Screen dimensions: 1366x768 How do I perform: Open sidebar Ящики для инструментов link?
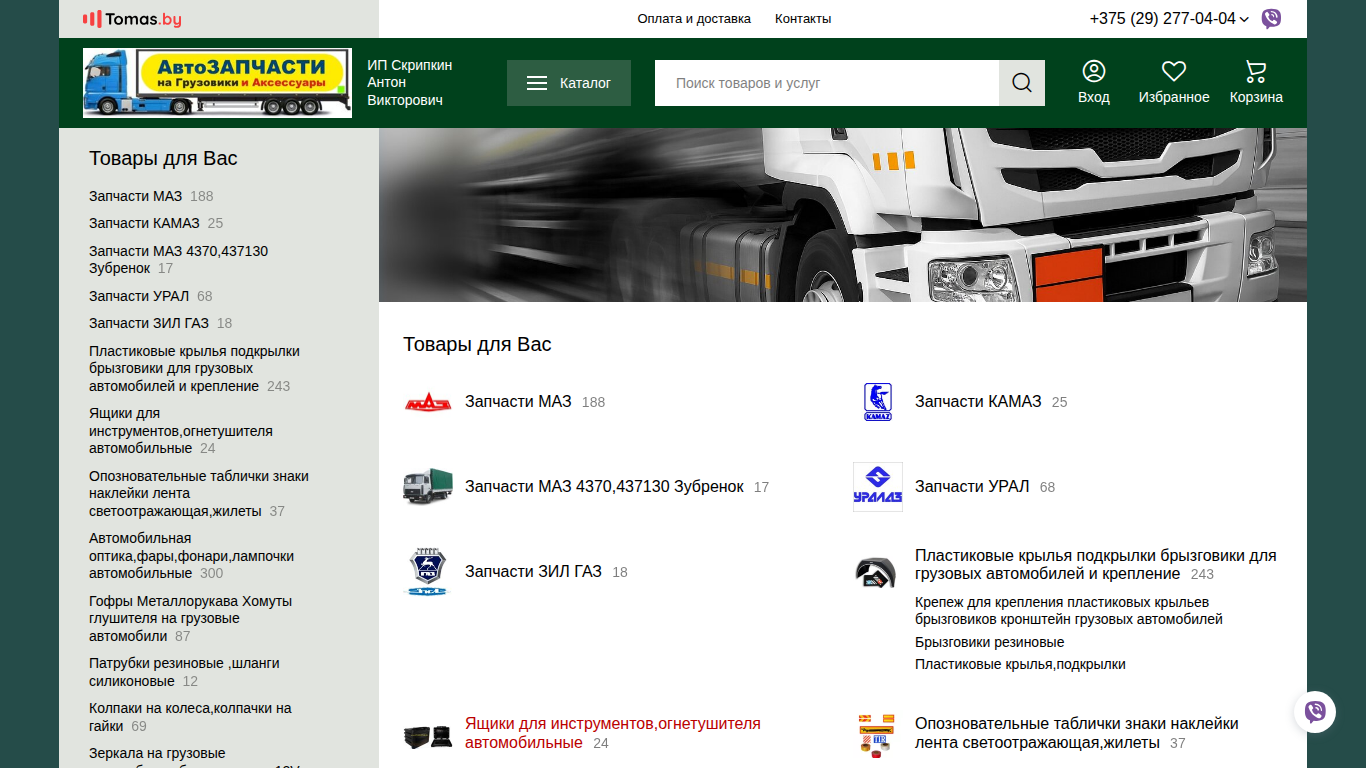click(x=181, y=431)
